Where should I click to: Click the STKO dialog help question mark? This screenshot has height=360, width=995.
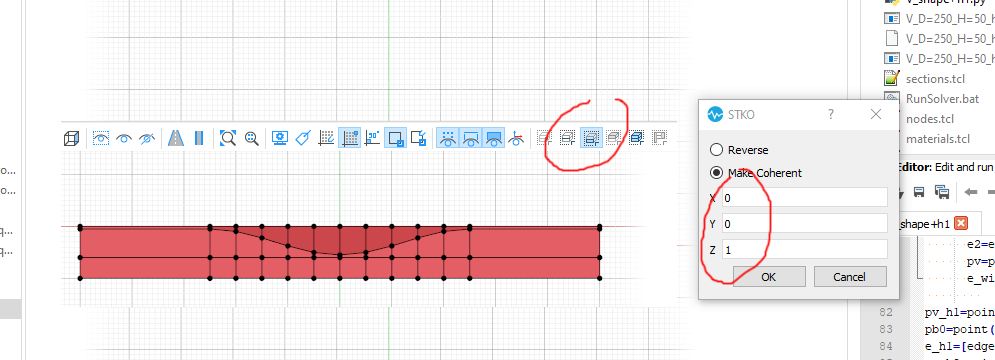[831, 114]
